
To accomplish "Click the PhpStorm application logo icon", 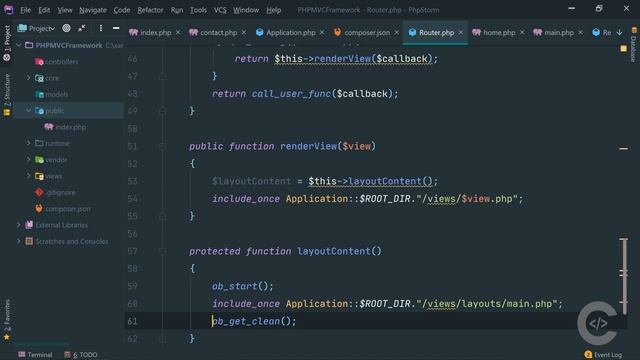I will (x=8, y=9).
